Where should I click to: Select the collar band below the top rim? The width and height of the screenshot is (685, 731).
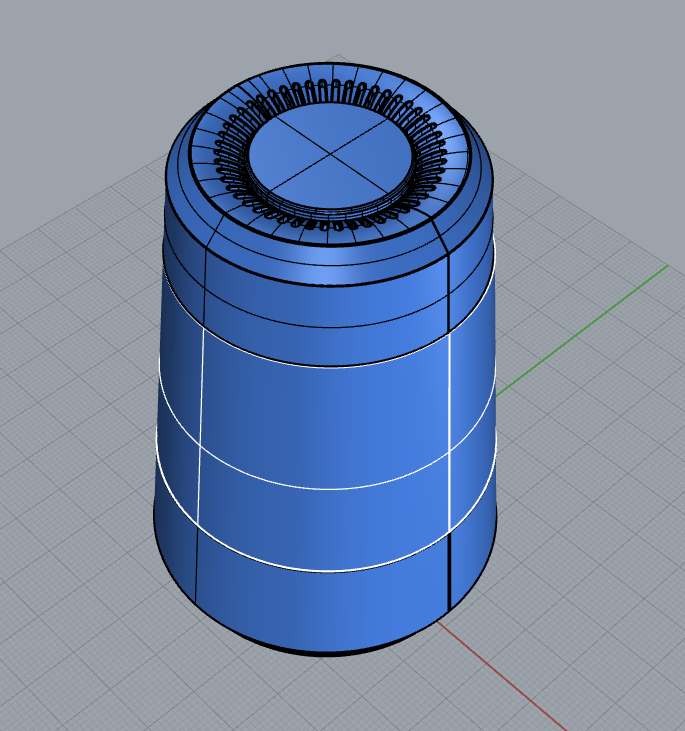[330, 300]
